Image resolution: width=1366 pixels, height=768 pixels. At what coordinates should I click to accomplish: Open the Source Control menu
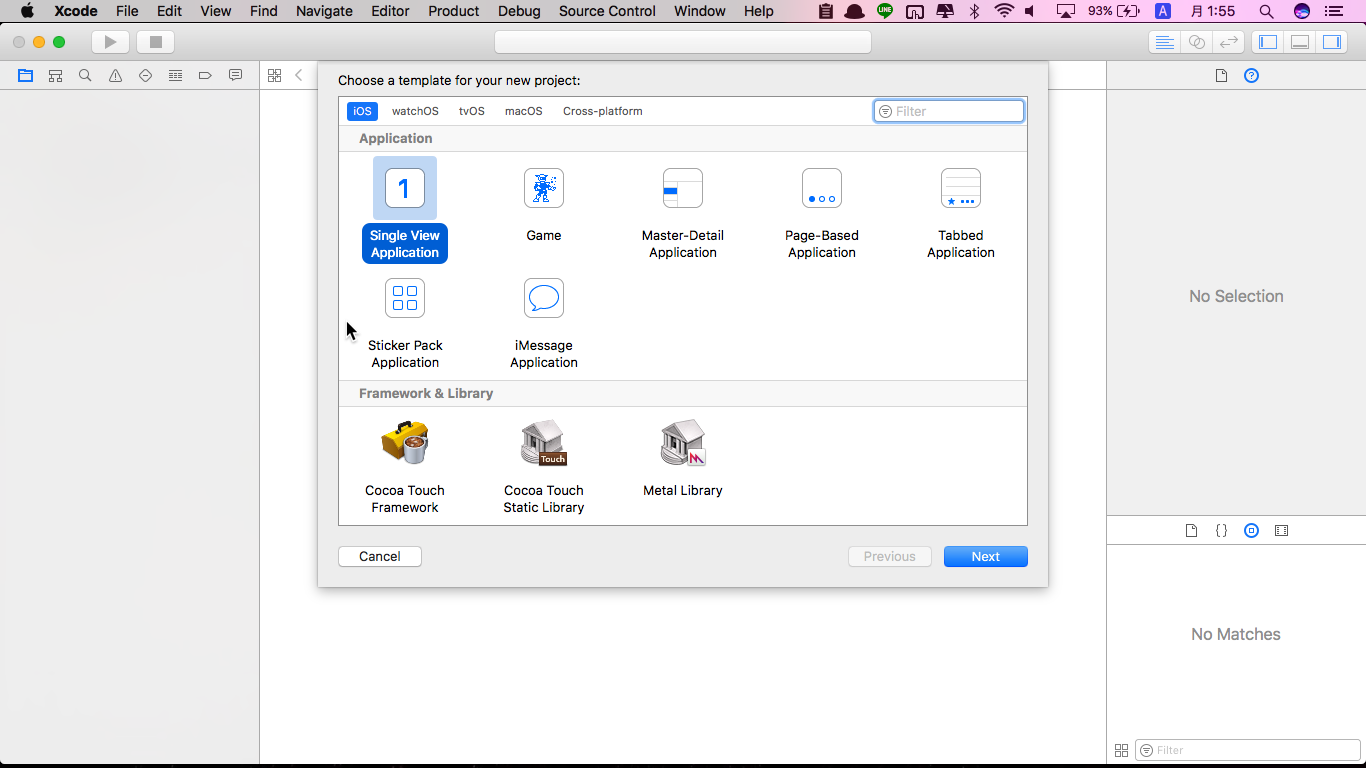(x=607, y=11)
